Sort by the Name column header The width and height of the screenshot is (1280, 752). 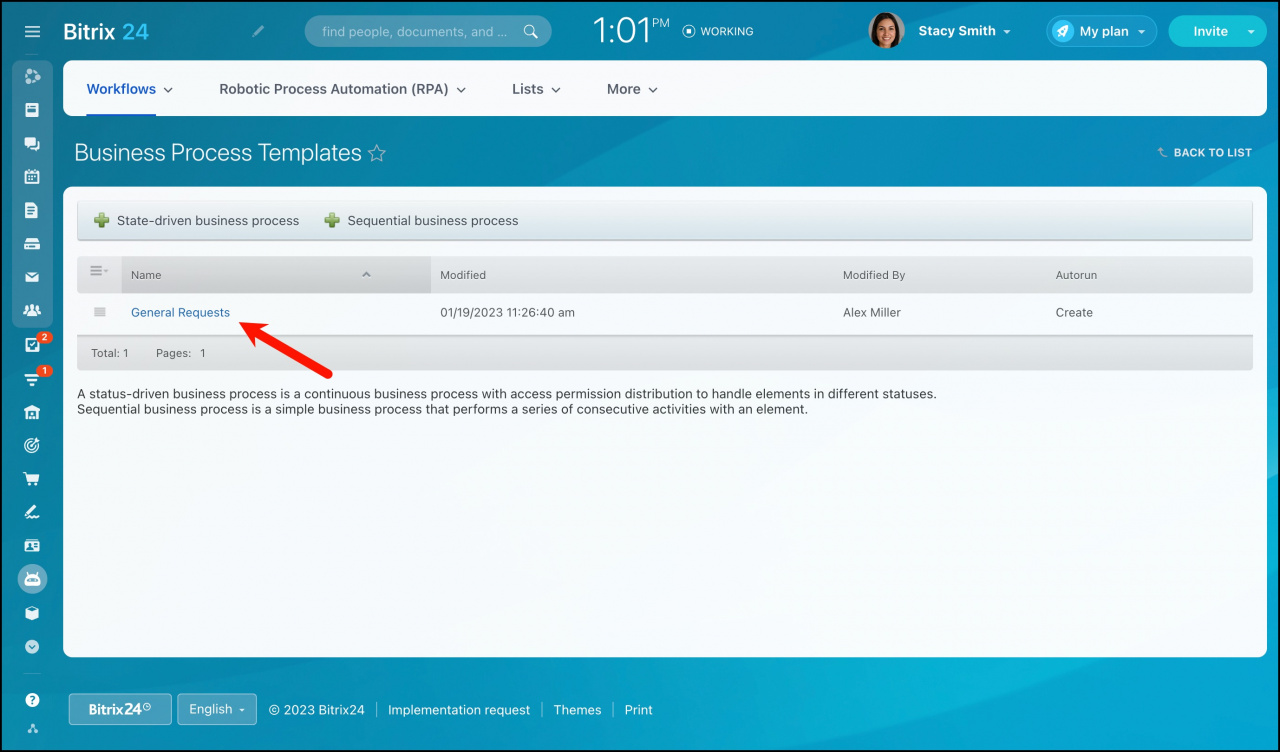tap(276, 275)
